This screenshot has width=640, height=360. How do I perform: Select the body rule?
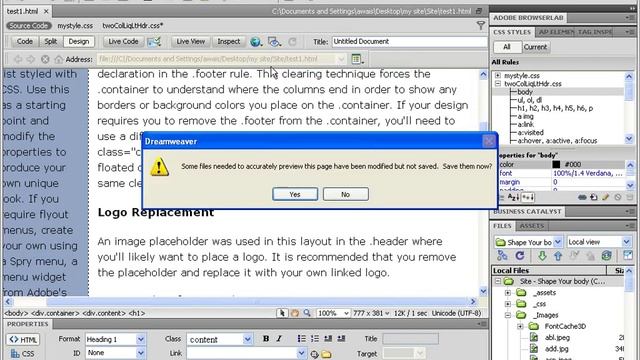click(525, 92)
